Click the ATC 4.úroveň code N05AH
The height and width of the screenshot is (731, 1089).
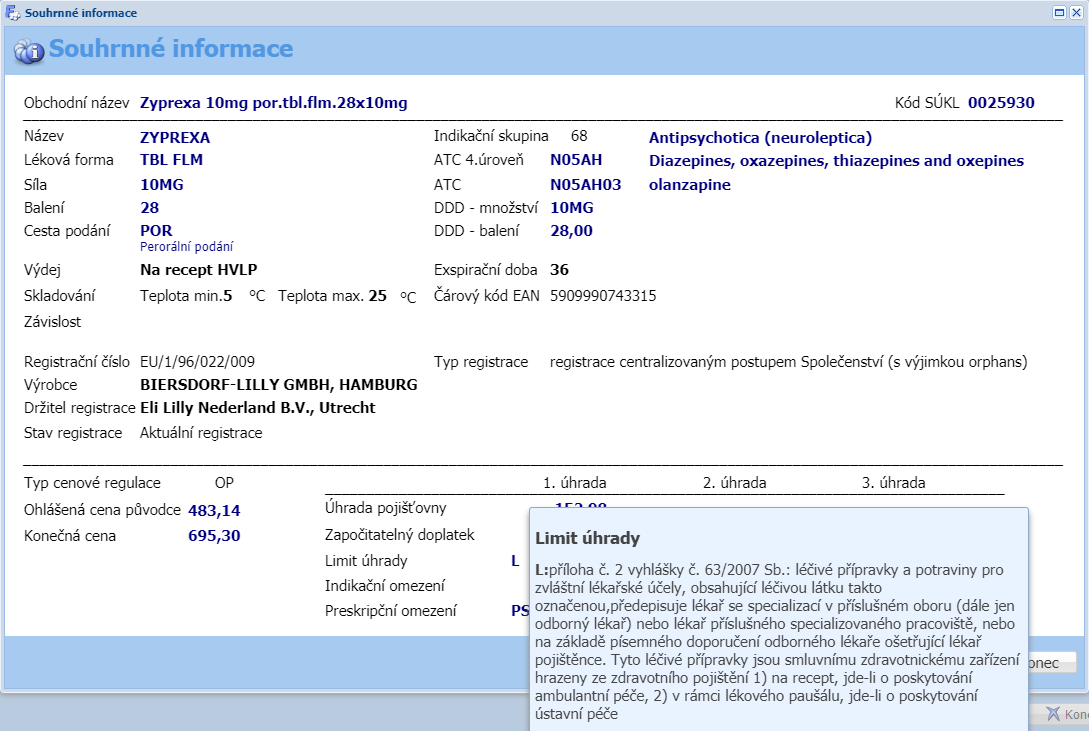(x=576, y=160)
